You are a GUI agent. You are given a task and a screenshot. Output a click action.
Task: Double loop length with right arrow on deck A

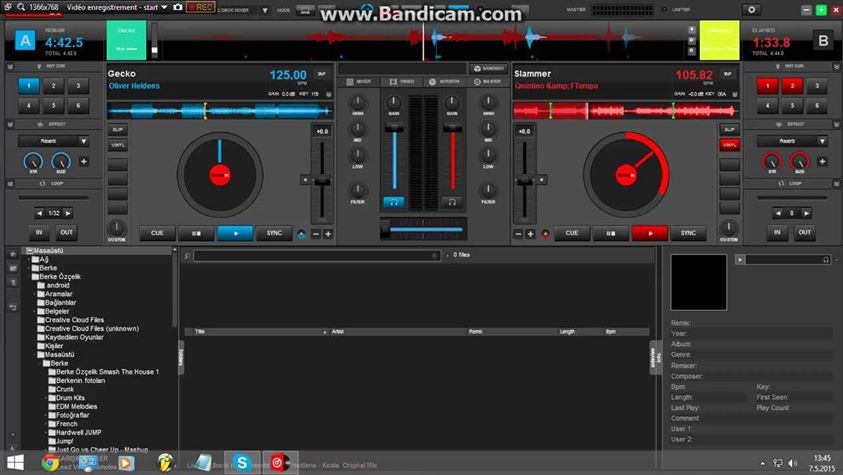coord(68,213)
